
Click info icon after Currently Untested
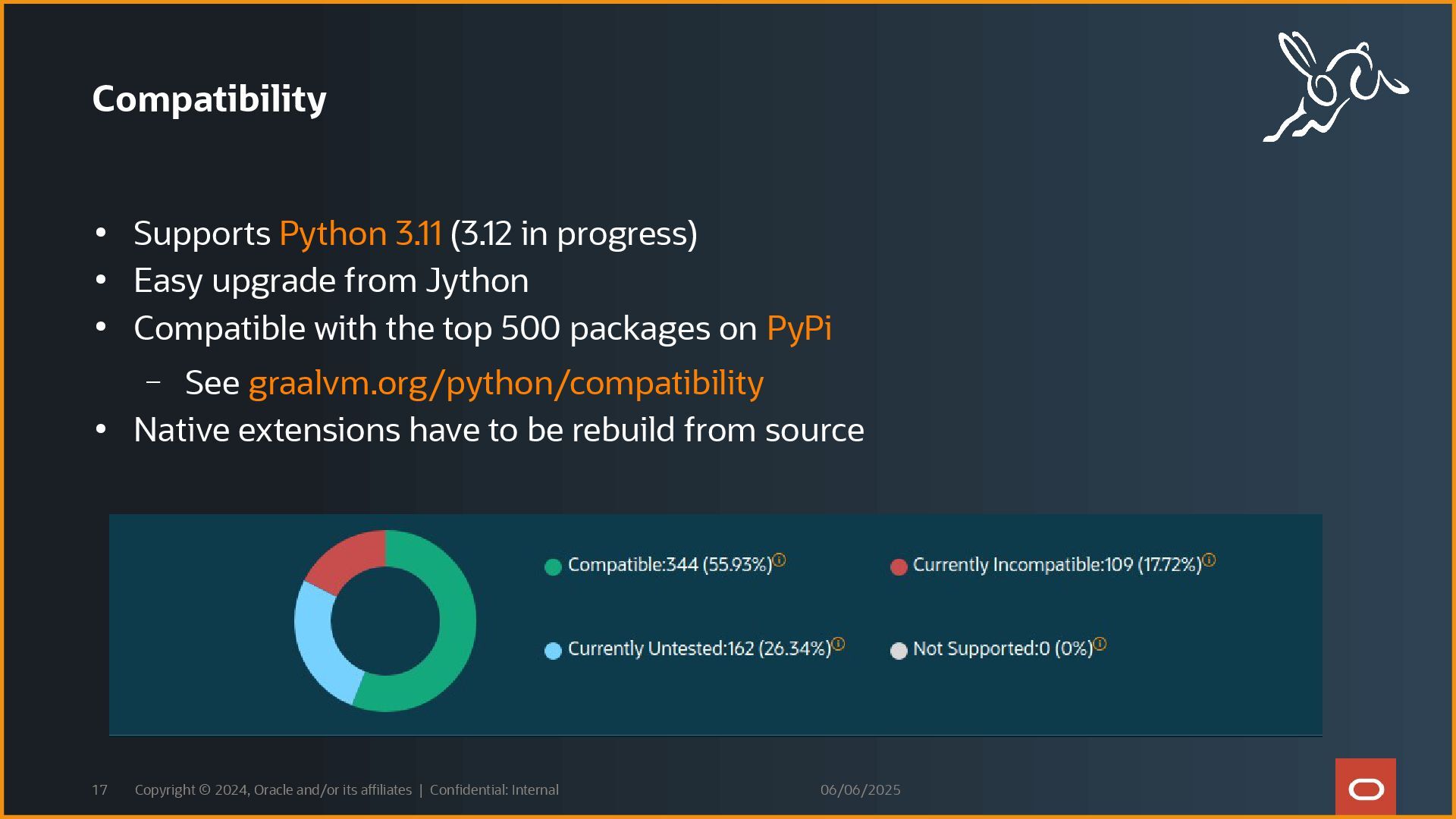tap(838, 644)
